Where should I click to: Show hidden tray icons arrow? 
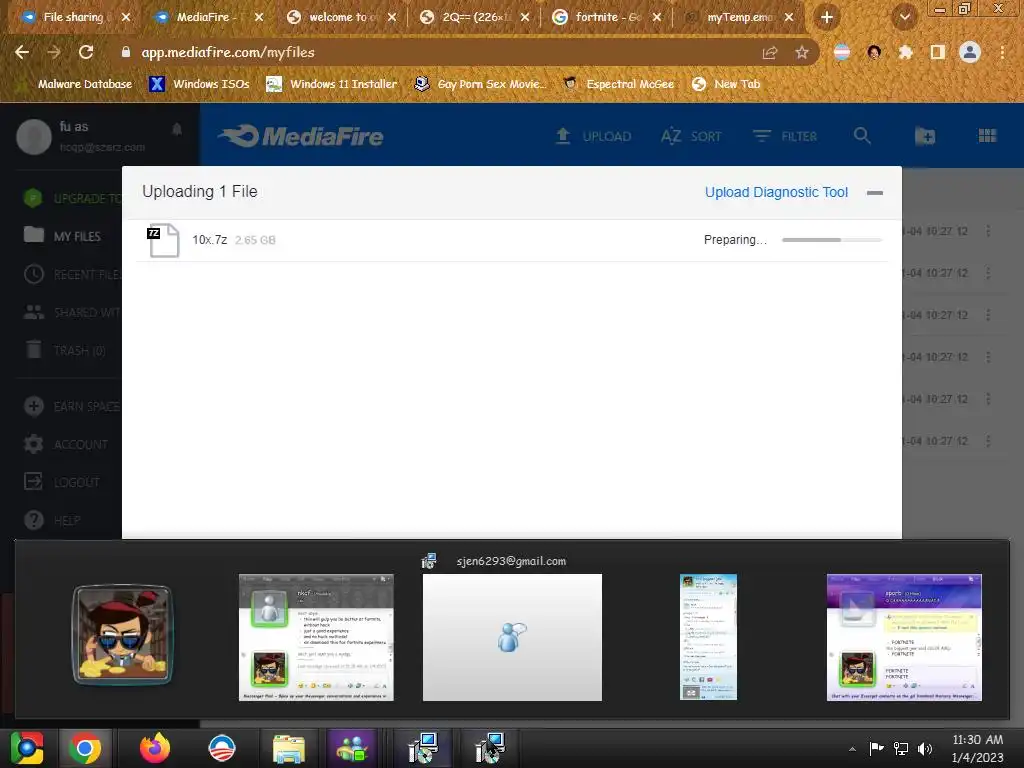pyautogui.click(x=852, y=749)
